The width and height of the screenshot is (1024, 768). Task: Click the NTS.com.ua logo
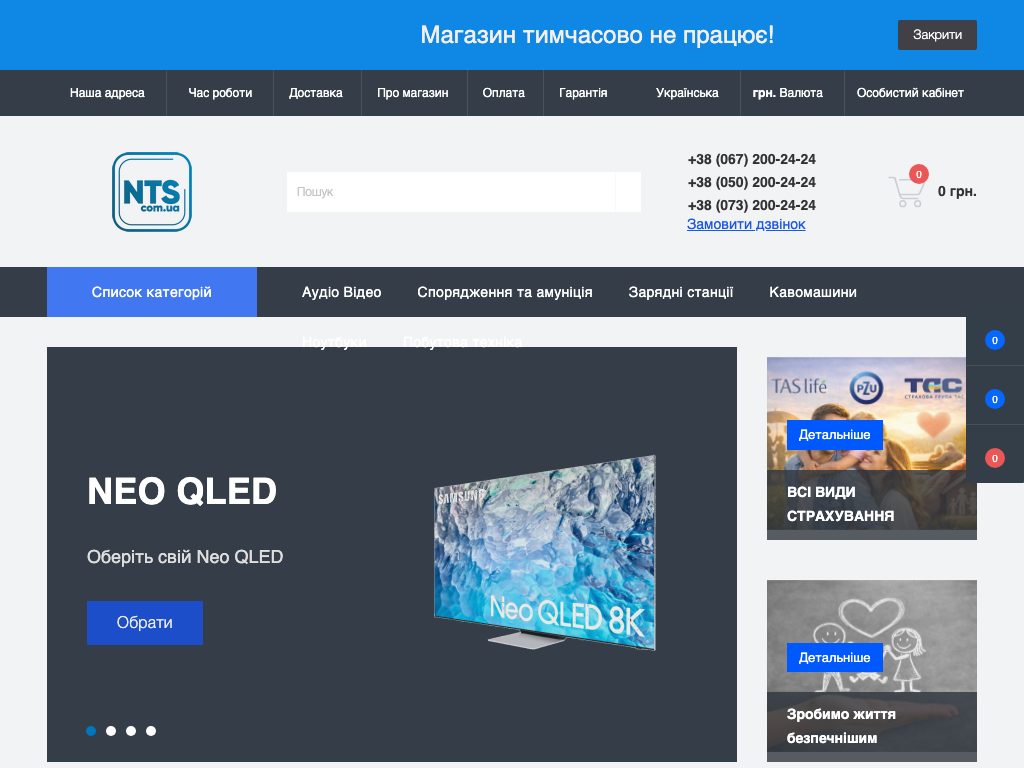tap(152, 192)
